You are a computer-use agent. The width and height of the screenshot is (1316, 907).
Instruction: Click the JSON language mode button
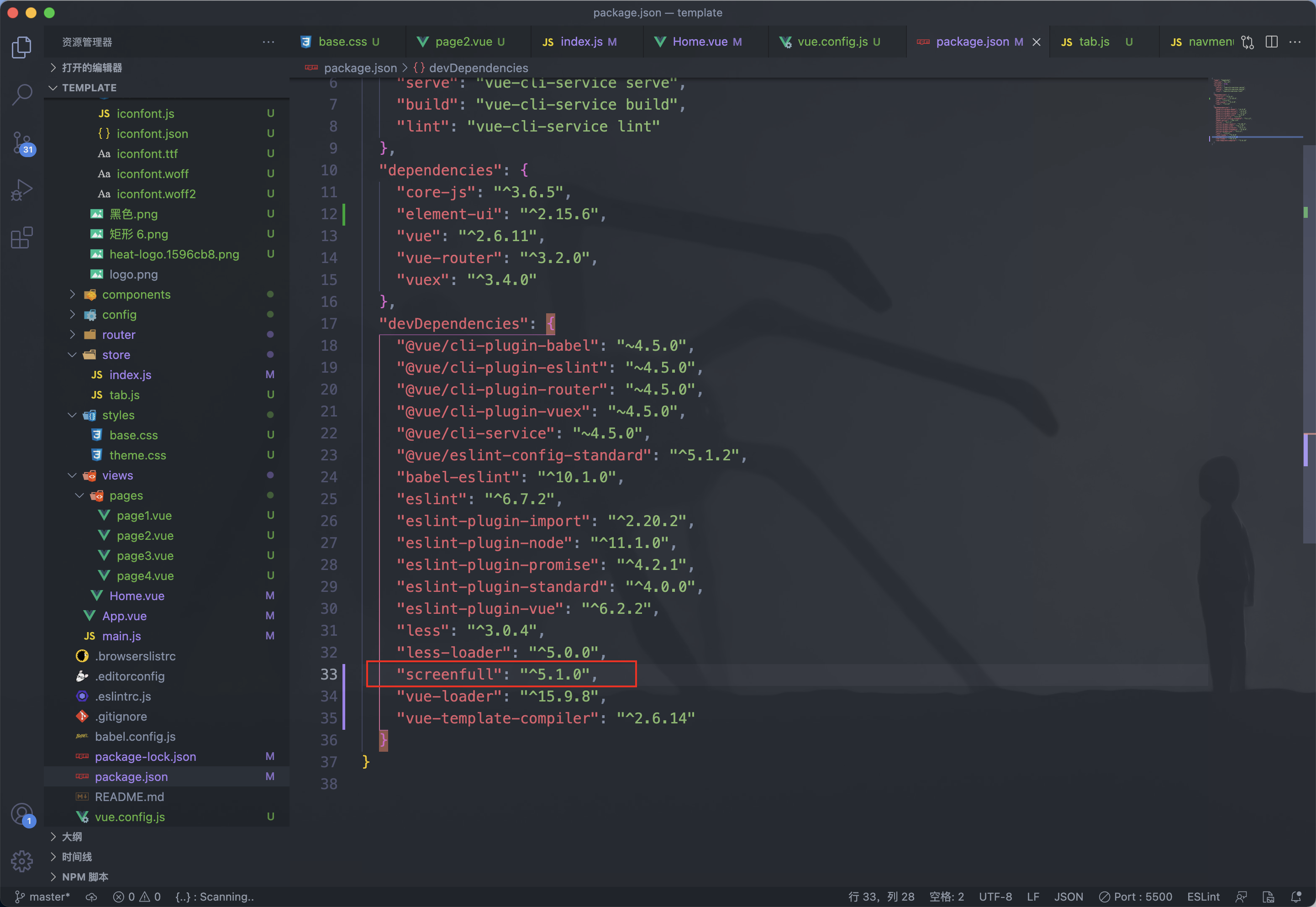point(1068,897)
